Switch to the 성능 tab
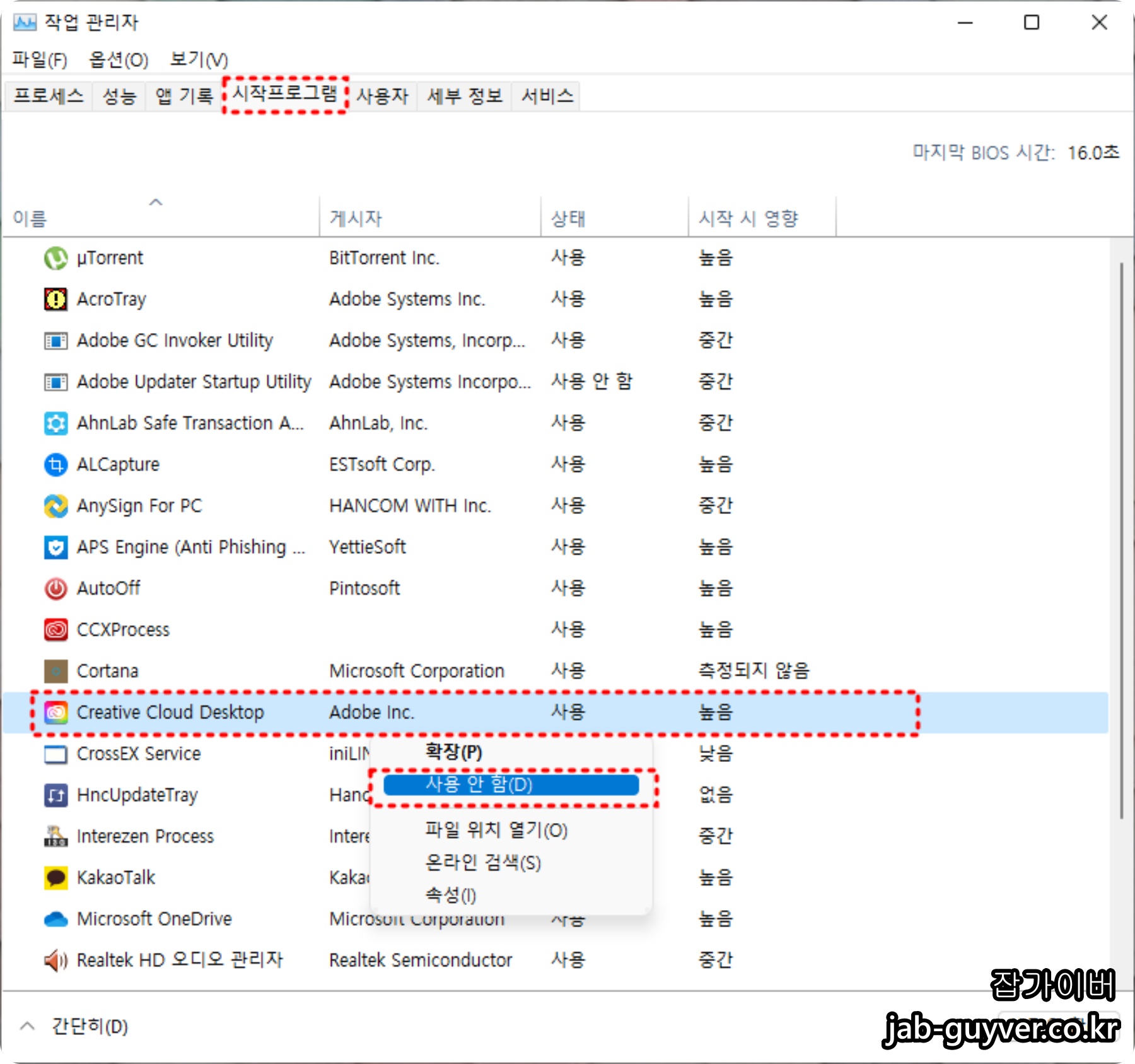The width and height of the screenshot is (1135, 1064). coord(119,96)
